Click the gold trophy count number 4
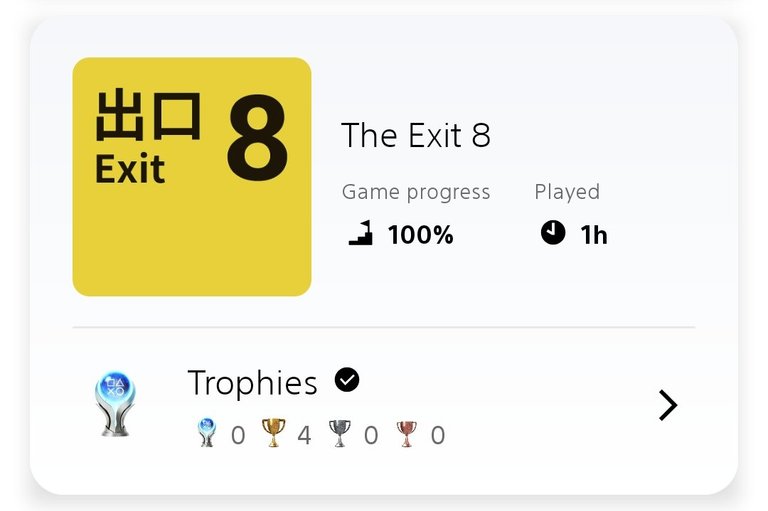 (x=304, y=435)
